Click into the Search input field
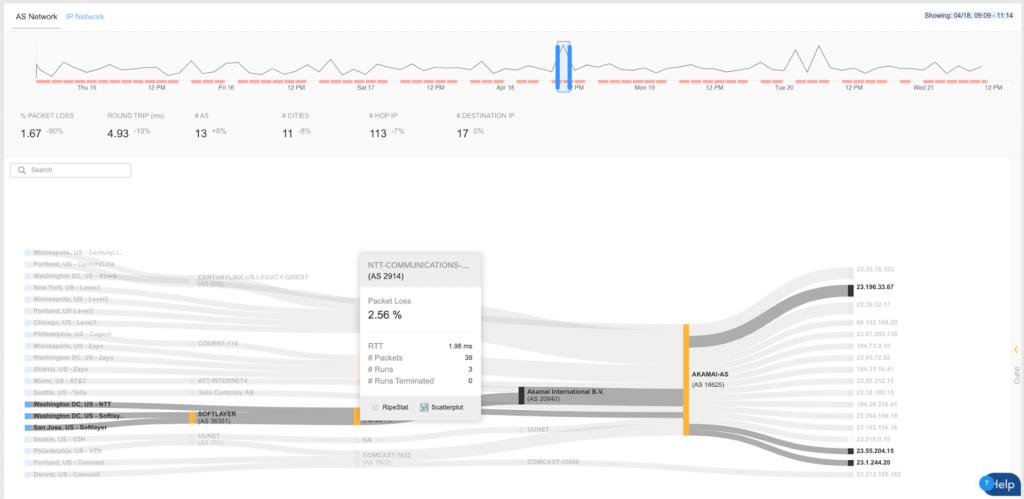Viewport: 1024px width, 499px height. 71,170
